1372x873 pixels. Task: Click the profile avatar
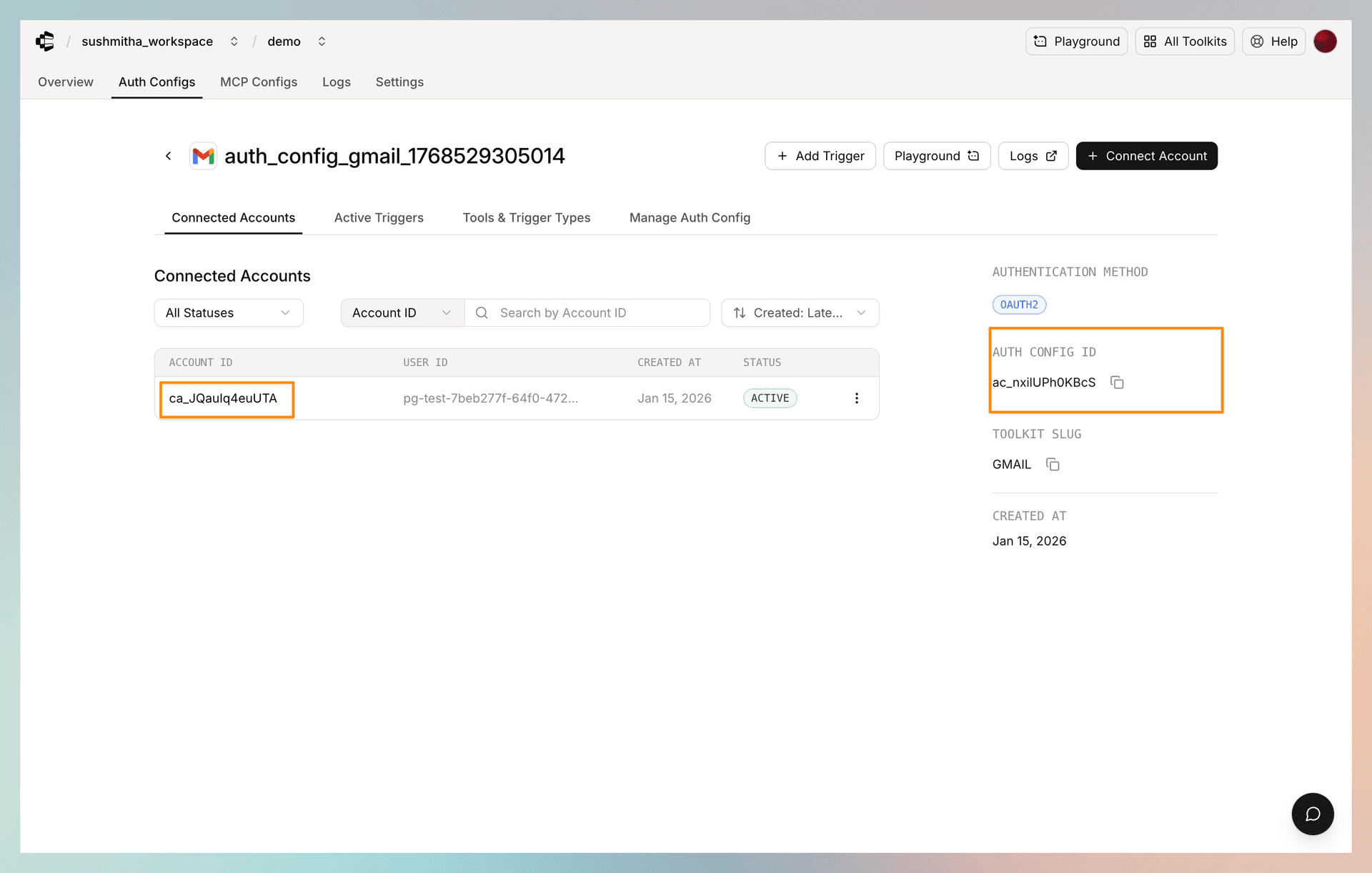(1326, 41)
